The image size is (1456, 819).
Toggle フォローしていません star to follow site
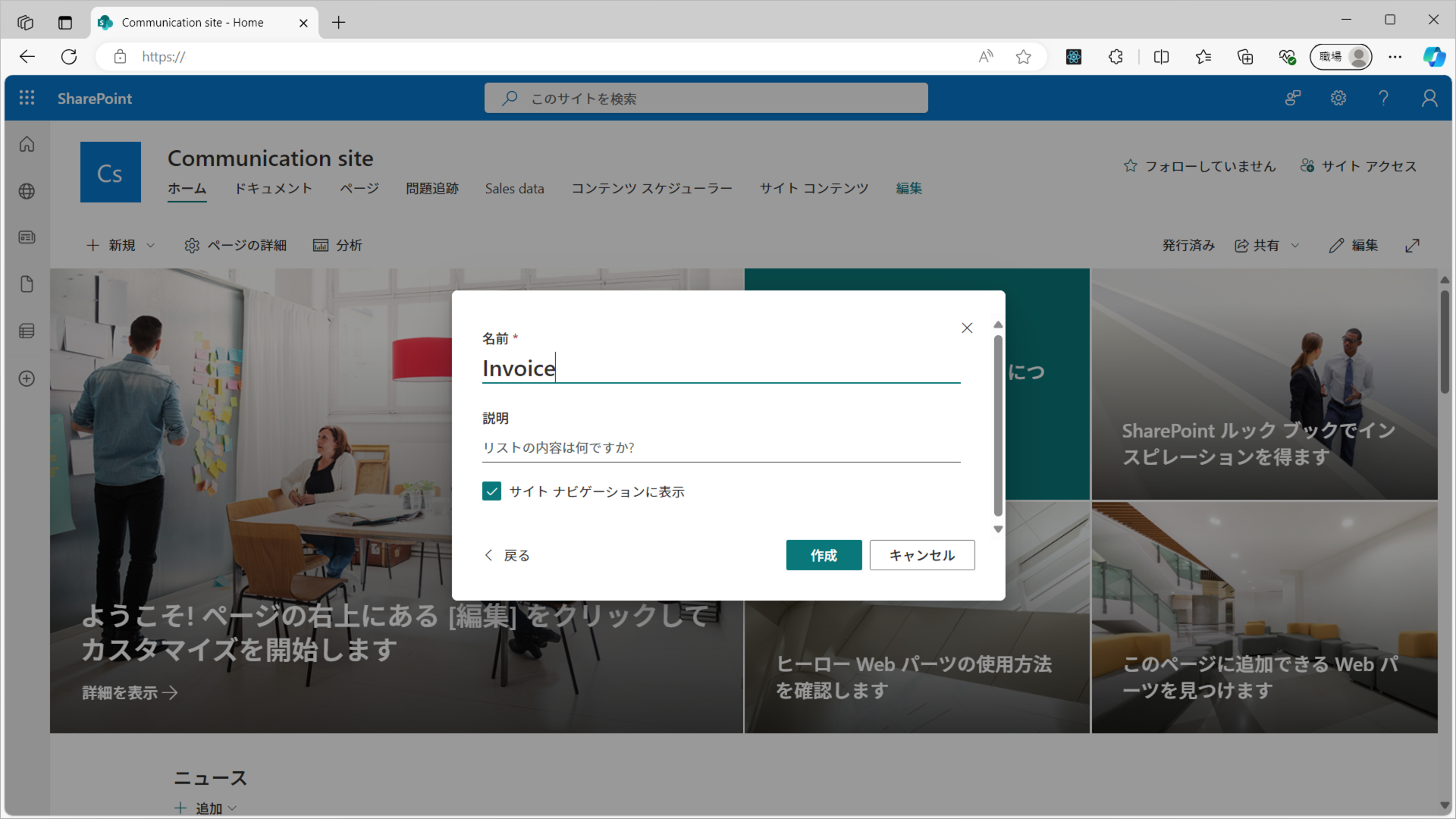coord(1130,166)
